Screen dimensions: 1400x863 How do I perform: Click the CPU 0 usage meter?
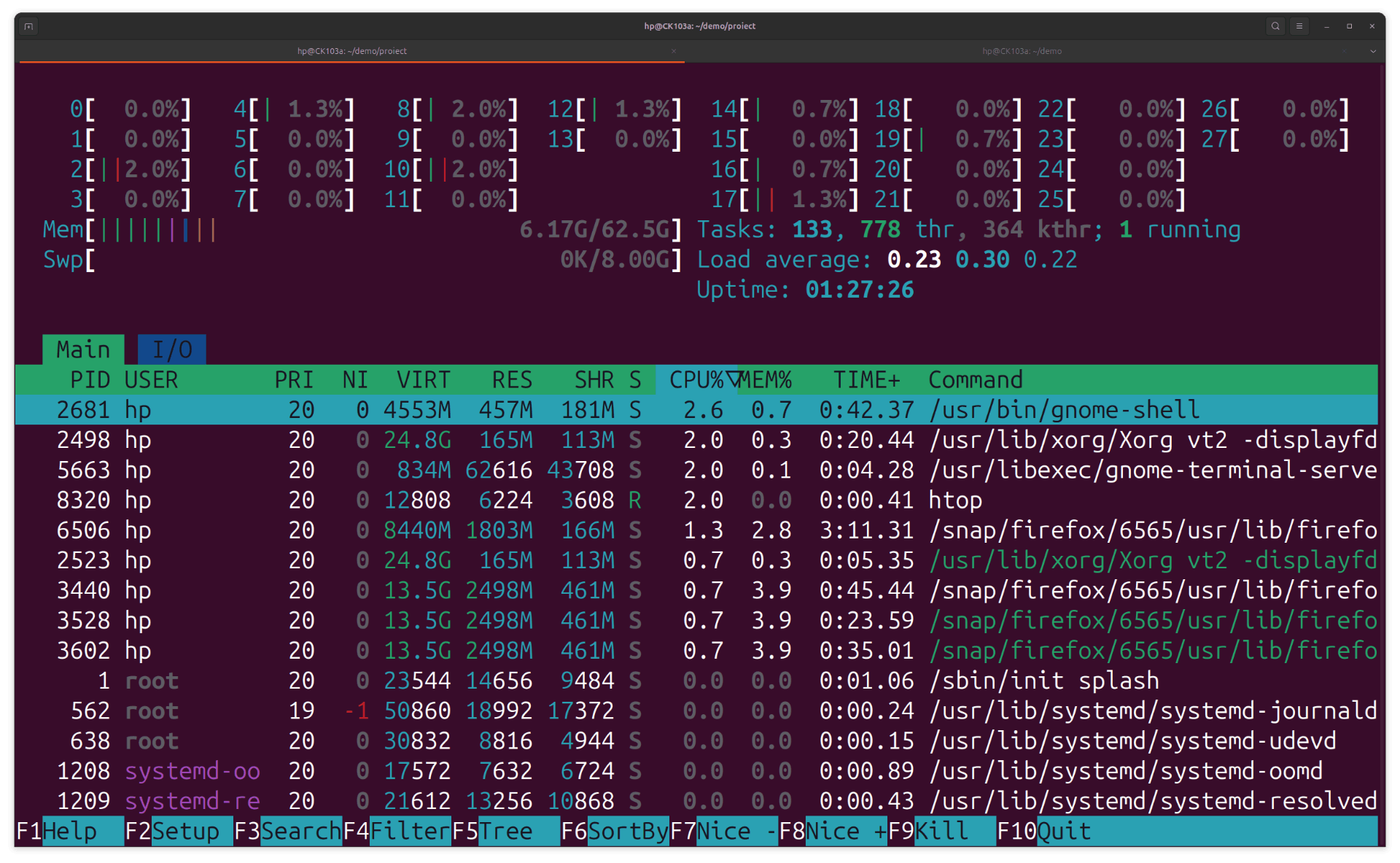(x=131, y=109)
